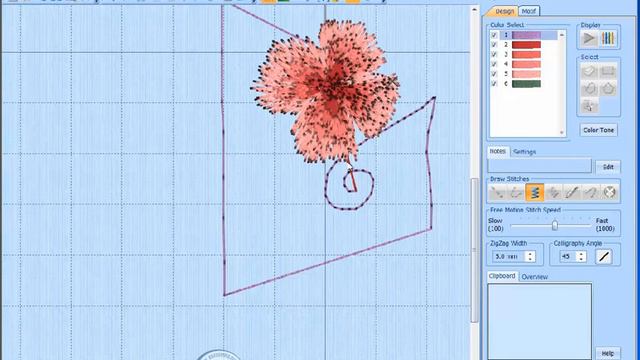Viewport: 640px width, 360px height.
Task: Open the Settings tab
Action: 524,152
